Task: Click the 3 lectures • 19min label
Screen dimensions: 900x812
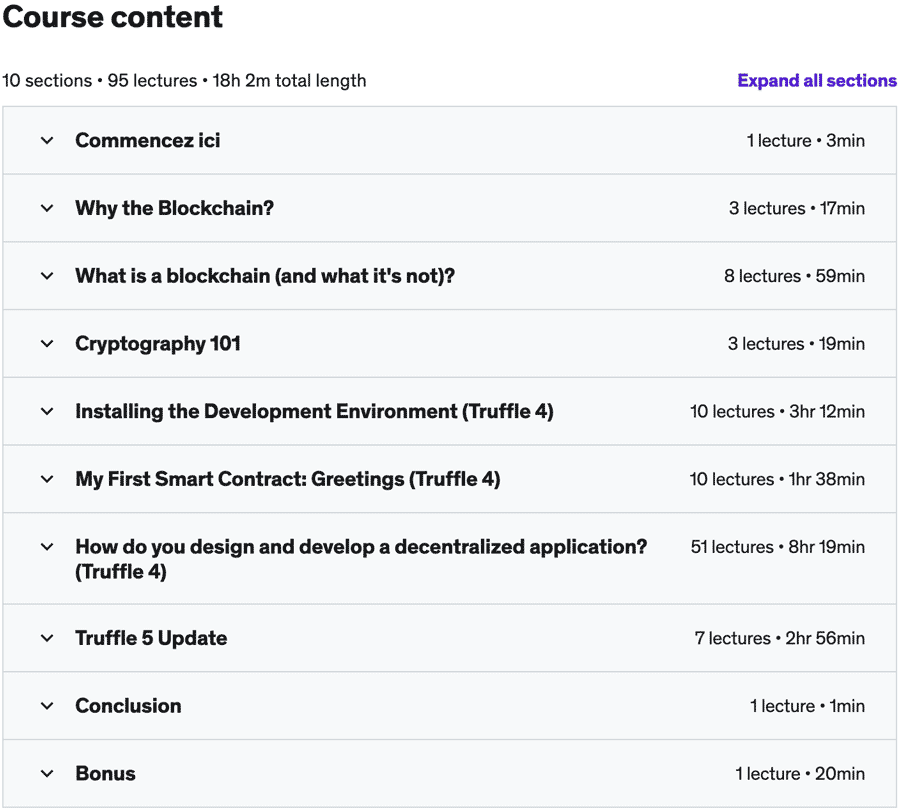Action: [796, 344]
